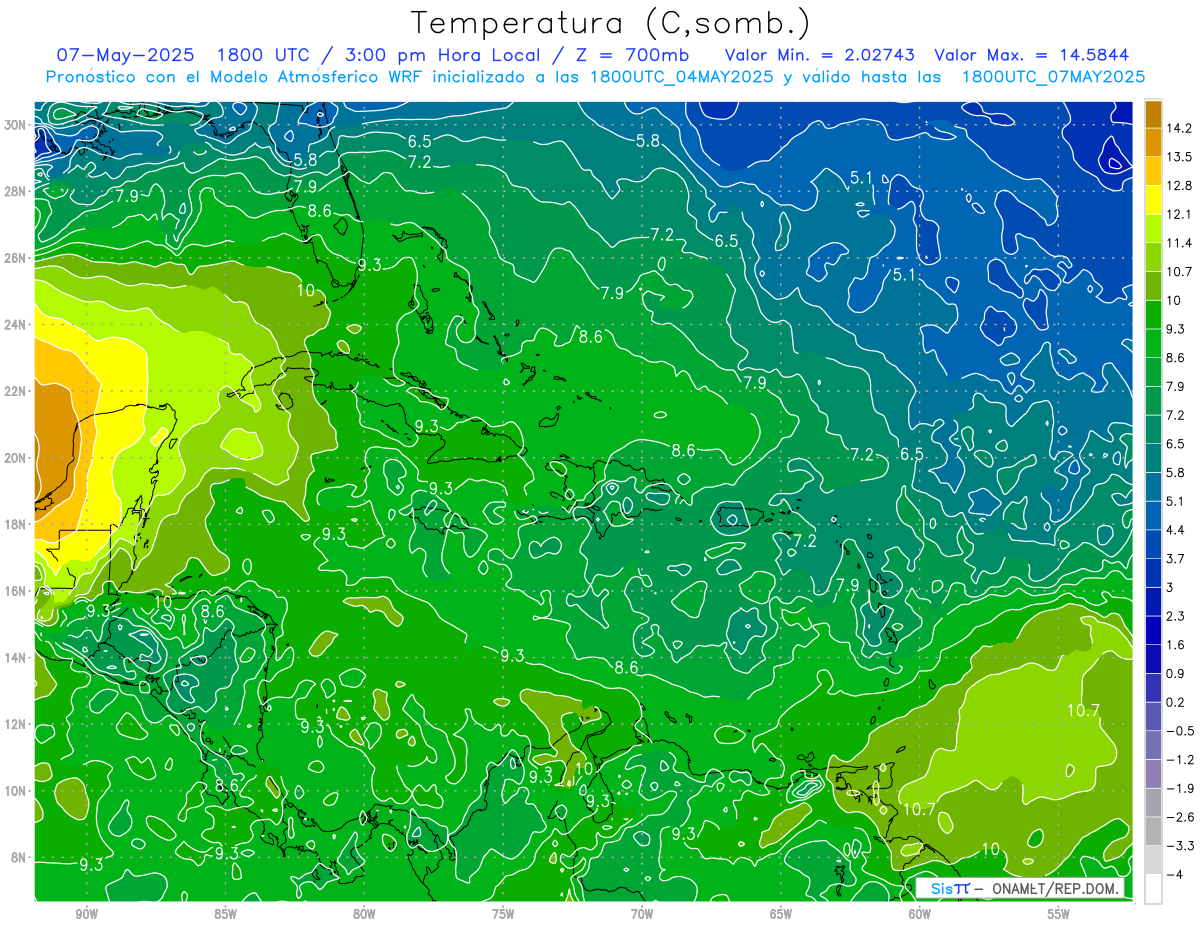
Task: Click the colorbar value label '13.5'
Action: click(x=1180, y=156)
